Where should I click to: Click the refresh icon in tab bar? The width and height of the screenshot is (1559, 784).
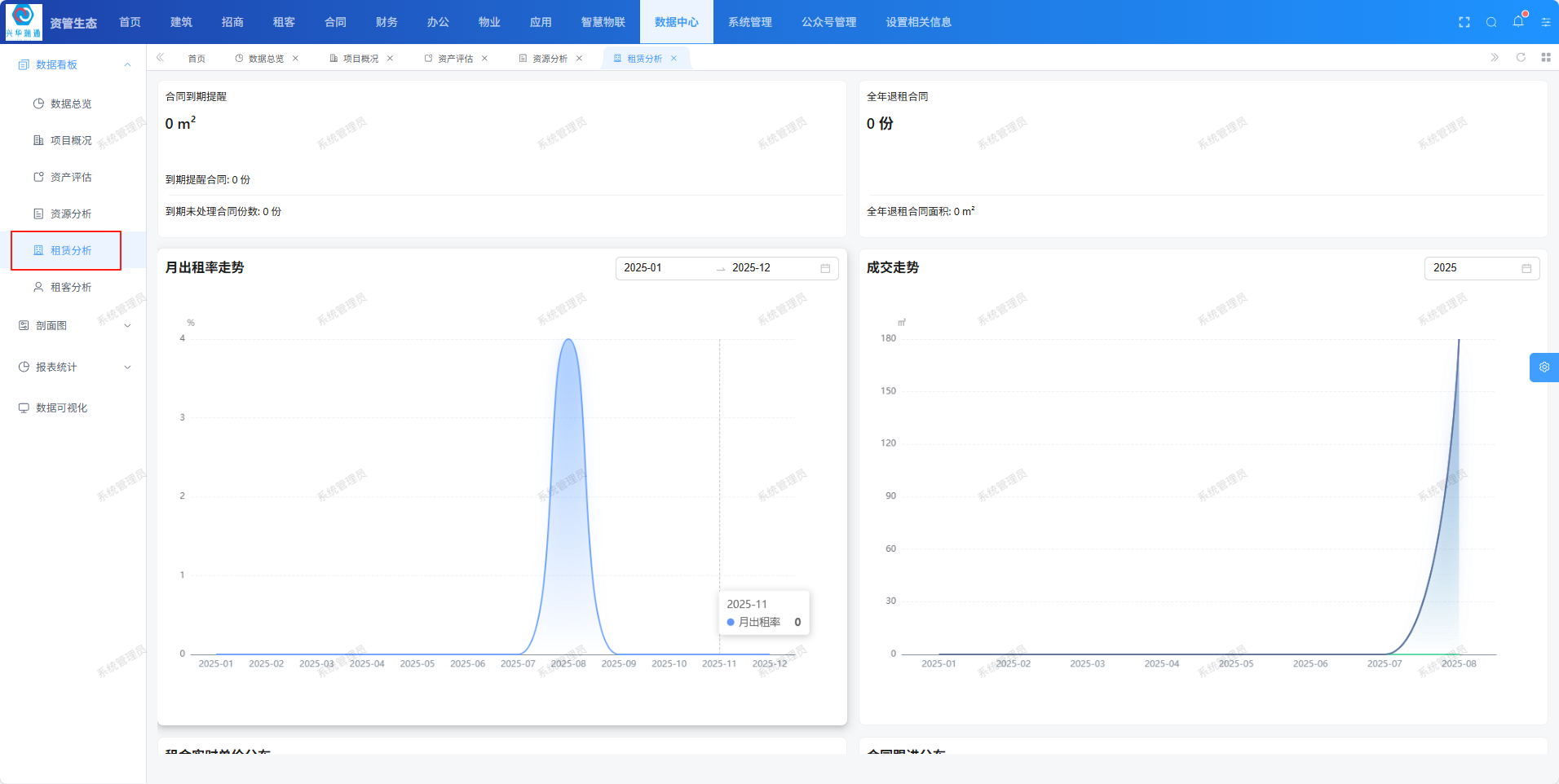click(x=1520, y=57)
